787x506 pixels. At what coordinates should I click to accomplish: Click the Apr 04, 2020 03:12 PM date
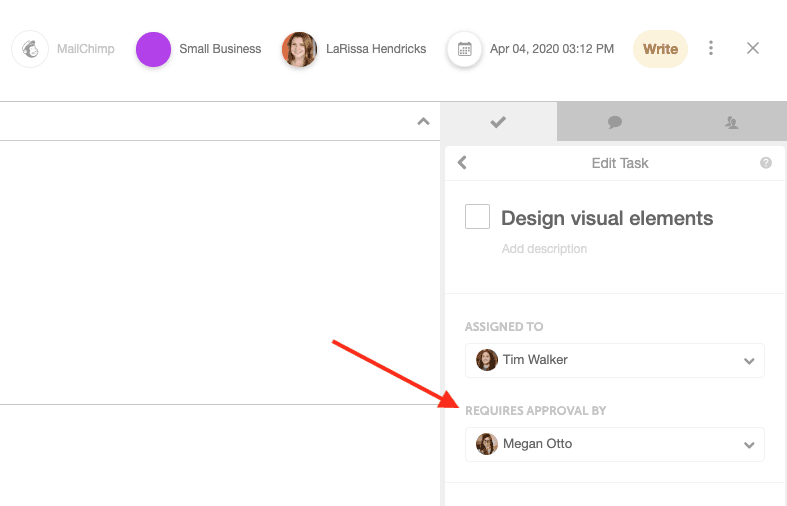(x=552, y=49)
